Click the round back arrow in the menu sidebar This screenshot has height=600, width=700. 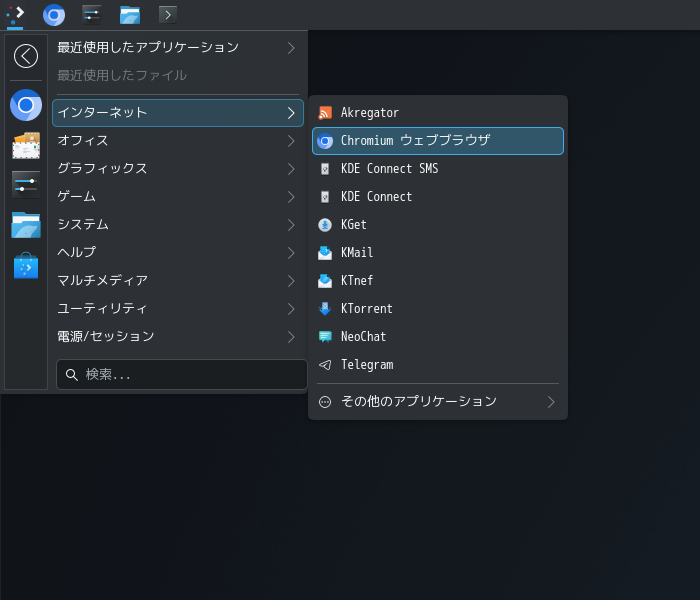coord(26,56)
